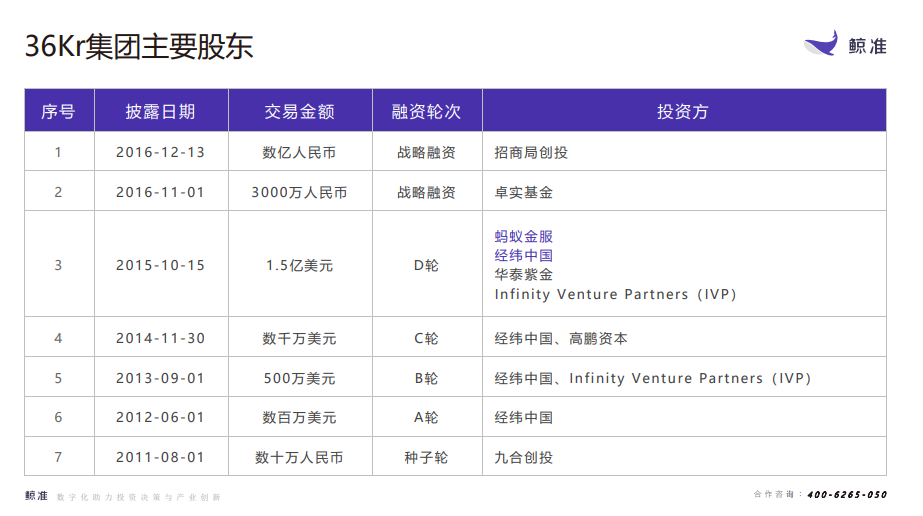Select date cell 2011-08-01
The width and height of the screenshot is (923, 516).
pyautogui.click(x=160, y=457)
